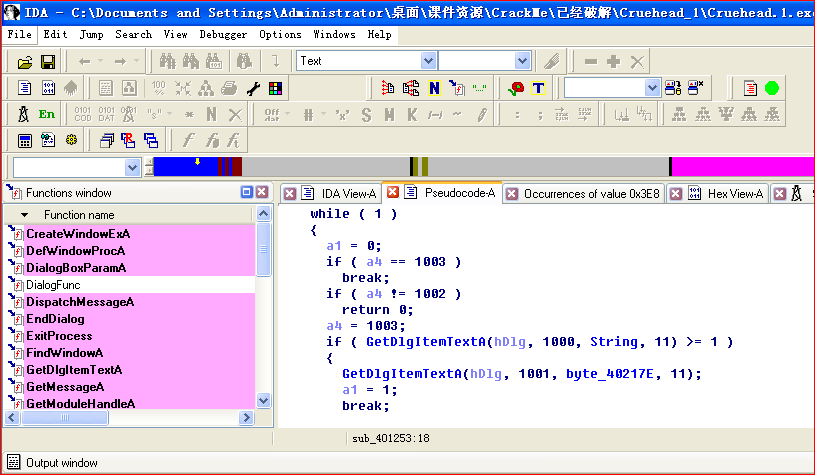This screenshot has width=815, height=475.
Task: Click the functions list horizontal scroll right arrow
Action: click(x=246, y=417)
